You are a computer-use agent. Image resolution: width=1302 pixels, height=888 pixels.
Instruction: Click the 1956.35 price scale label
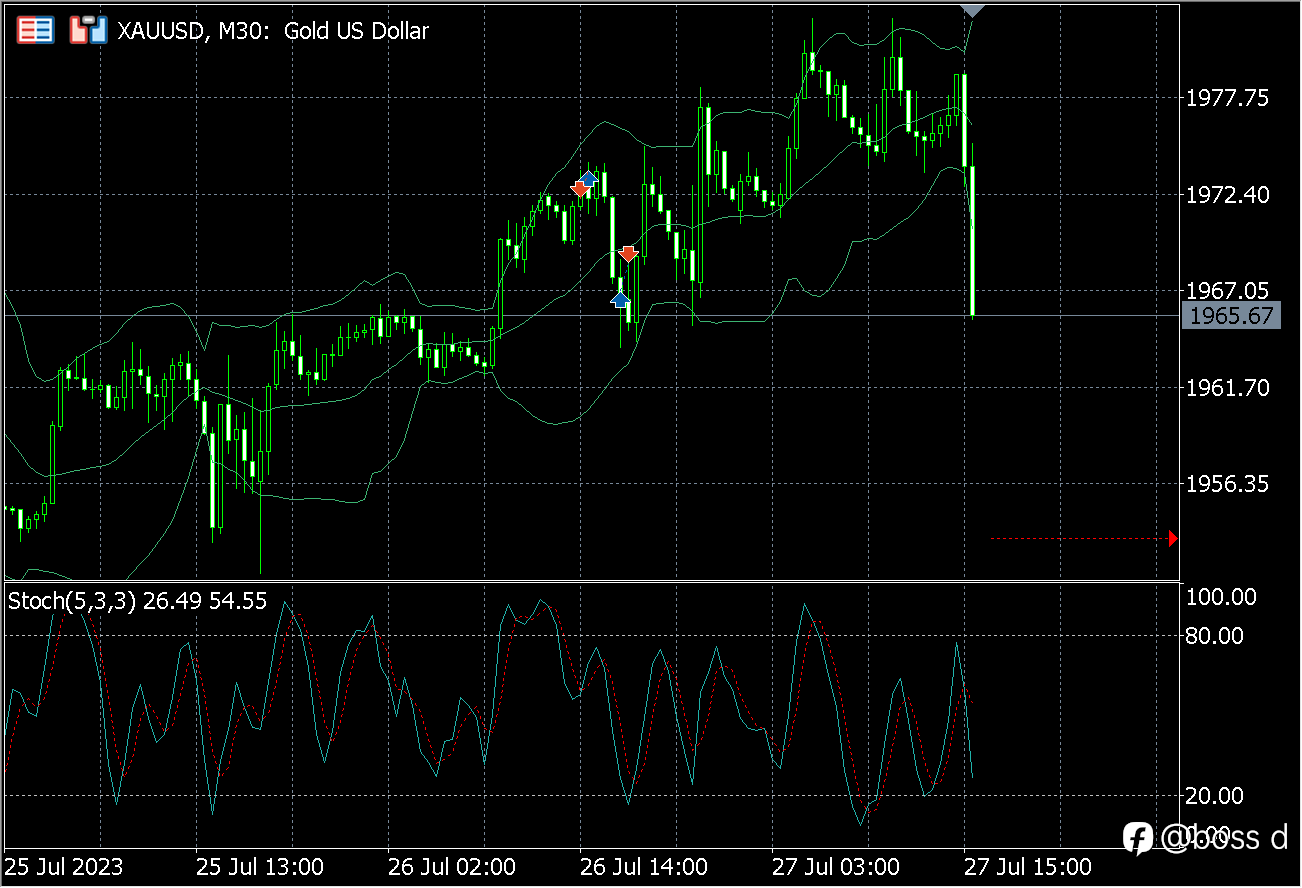(1227, 484)
